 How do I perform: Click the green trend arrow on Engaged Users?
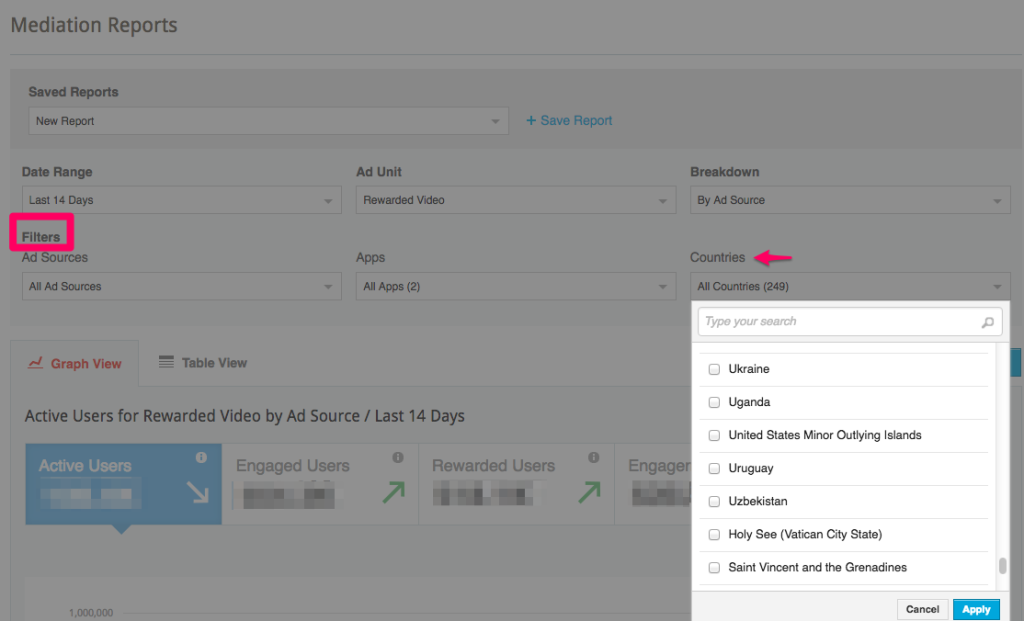click(391, 491)
